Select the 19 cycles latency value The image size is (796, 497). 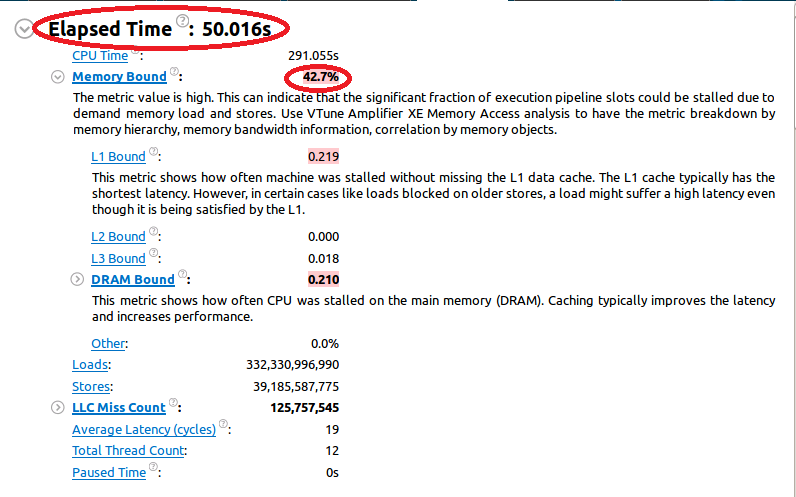(332, 429)
